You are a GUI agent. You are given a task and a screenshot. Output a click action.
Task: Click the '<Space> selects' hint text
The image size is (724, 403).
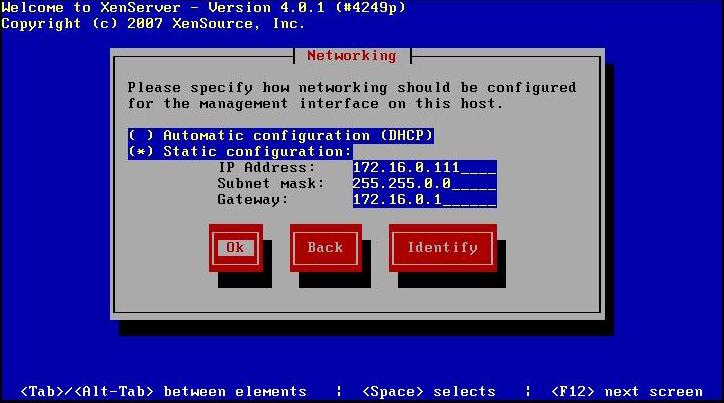coord(429,392)
